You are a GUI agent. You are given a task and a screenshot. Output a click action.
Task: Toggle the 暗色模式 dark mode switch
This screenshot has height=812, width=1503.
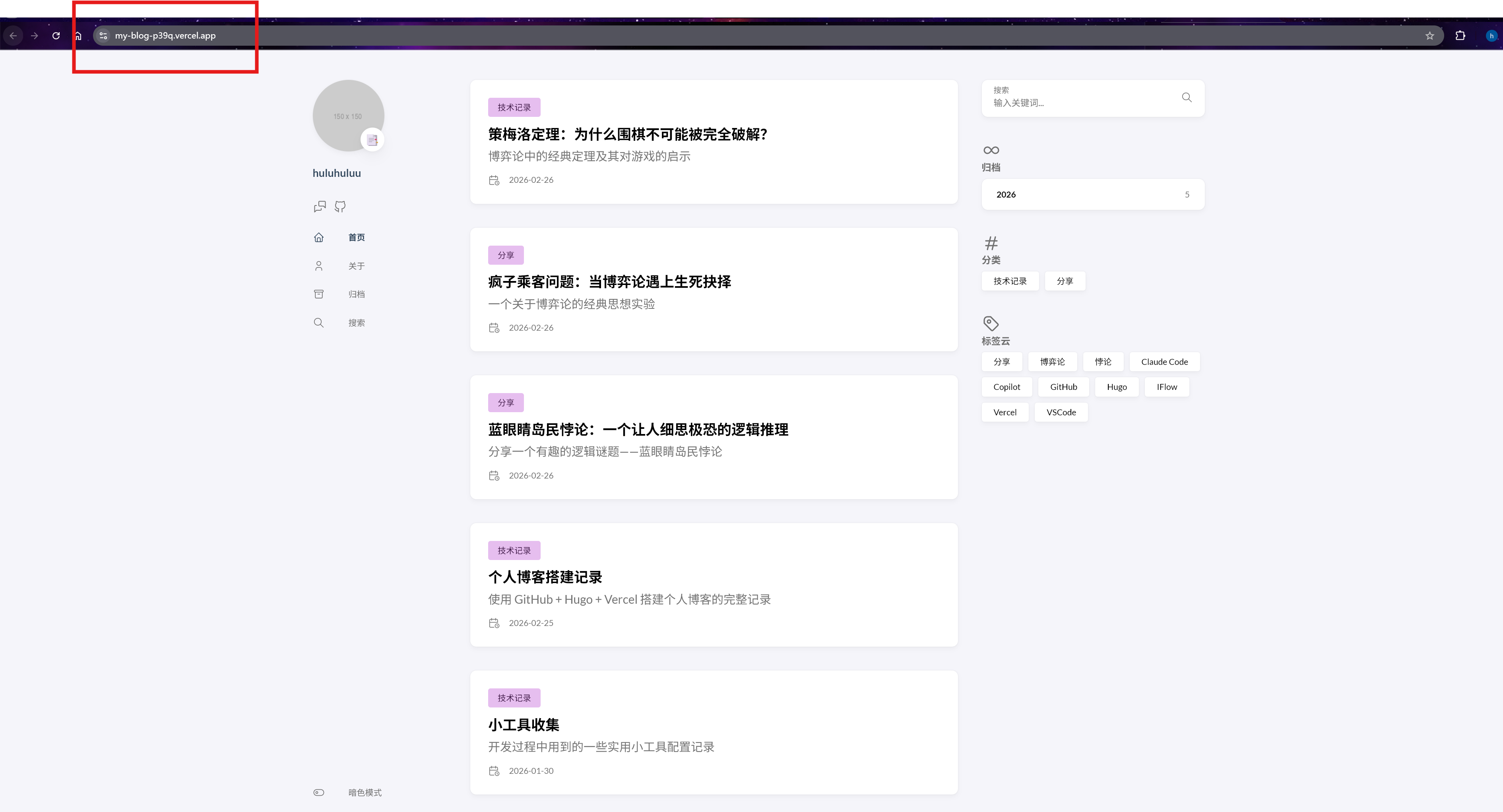[x=319, y=792]
